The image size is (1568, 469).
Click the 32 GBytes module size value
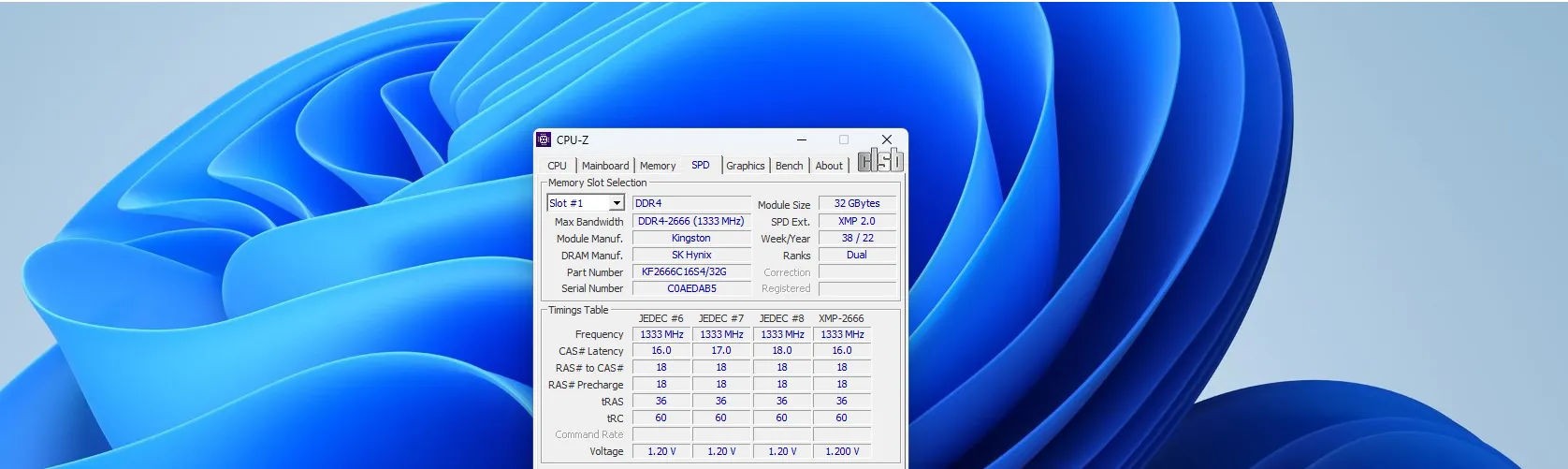[857, 203]
